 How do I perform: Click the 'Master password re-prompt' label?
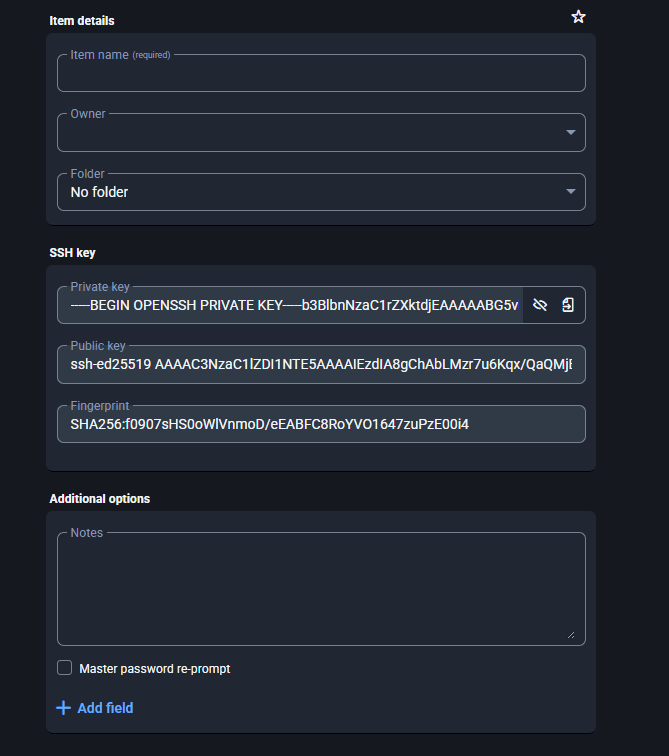(155, 669)
